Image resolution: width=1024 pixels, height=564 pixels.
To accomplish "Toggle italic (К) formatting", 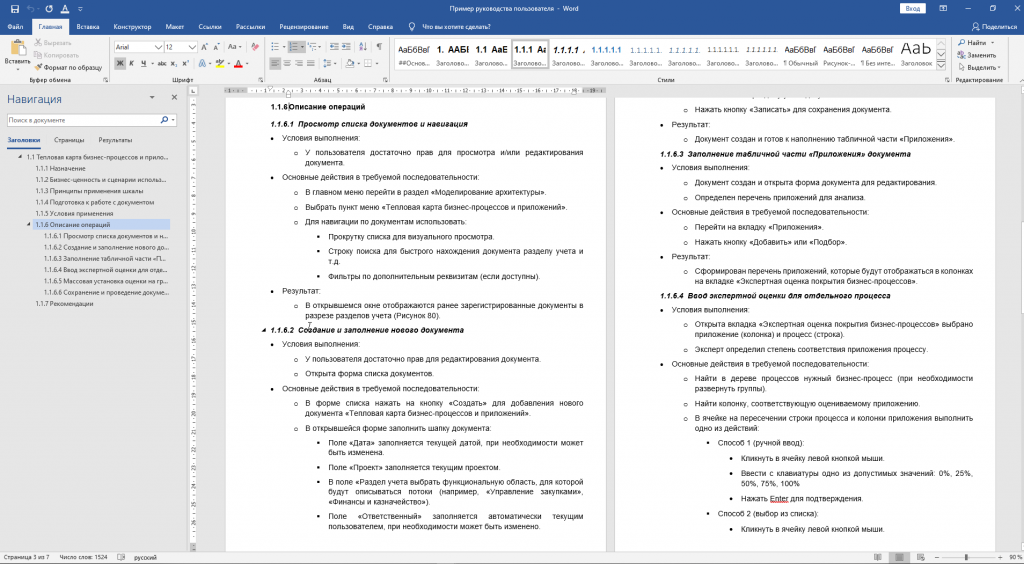I will [x=131, y=63].
